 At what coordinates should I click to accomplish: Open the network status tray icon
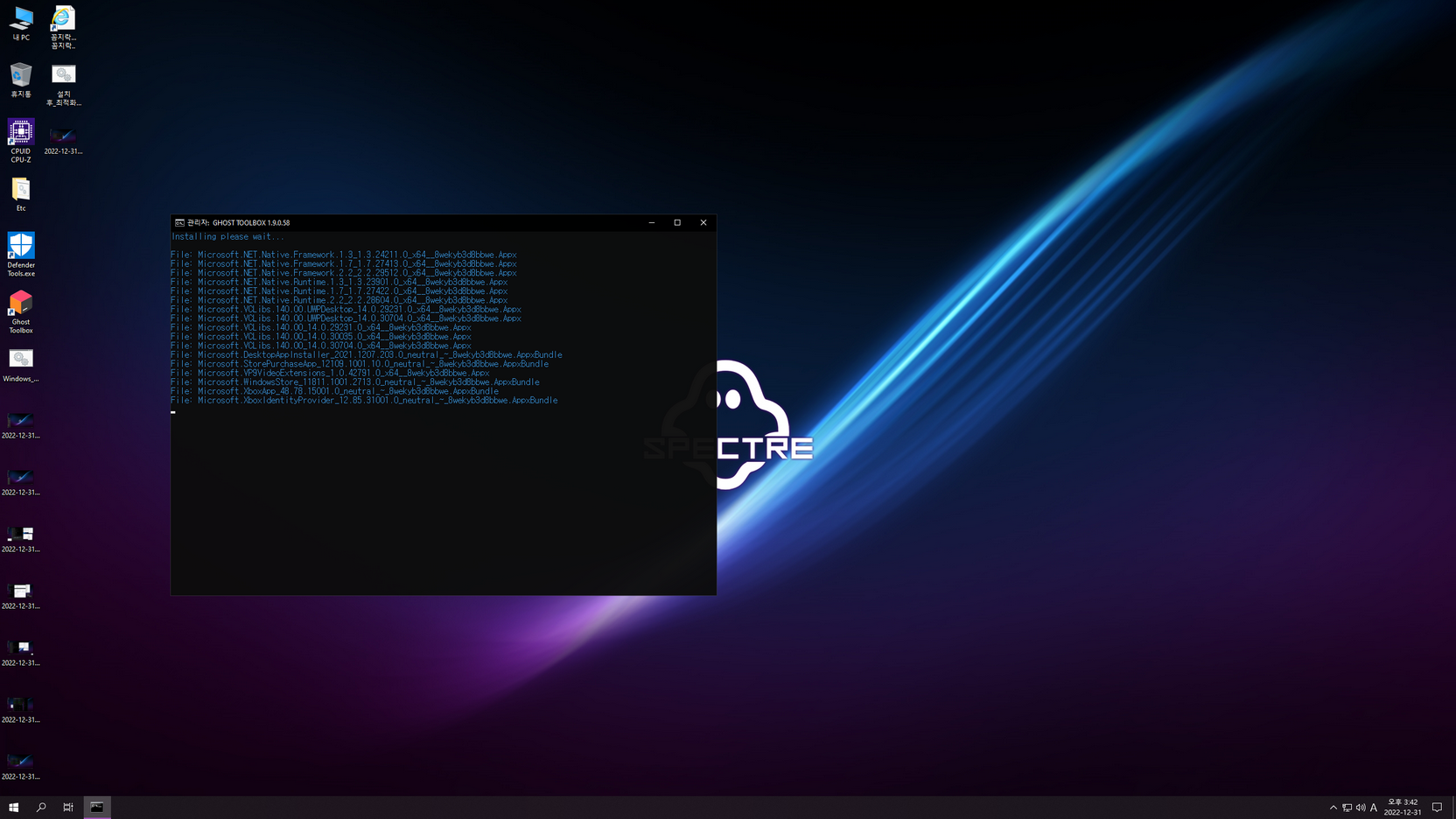(x=1347, y=808)
